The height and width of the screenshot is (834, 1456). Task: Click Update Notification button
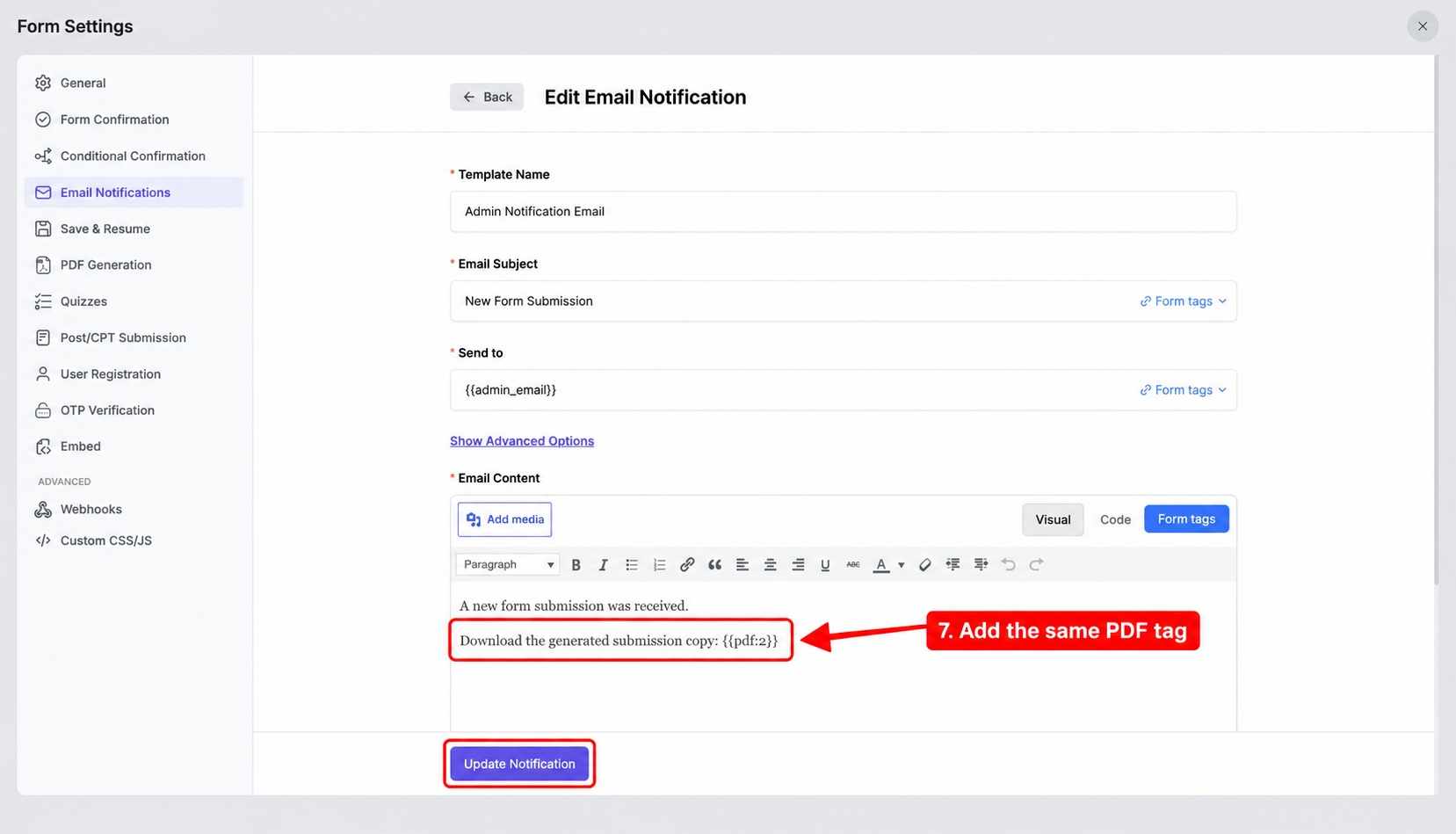pyautogui.click(x=519, y=764)
